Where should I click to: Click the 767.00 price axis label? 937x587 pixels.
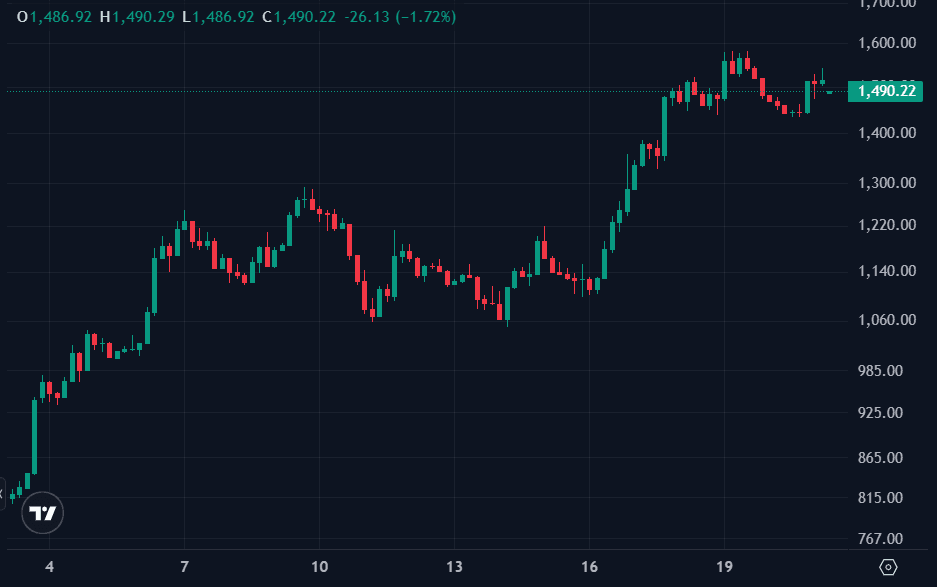pos(880,539)
